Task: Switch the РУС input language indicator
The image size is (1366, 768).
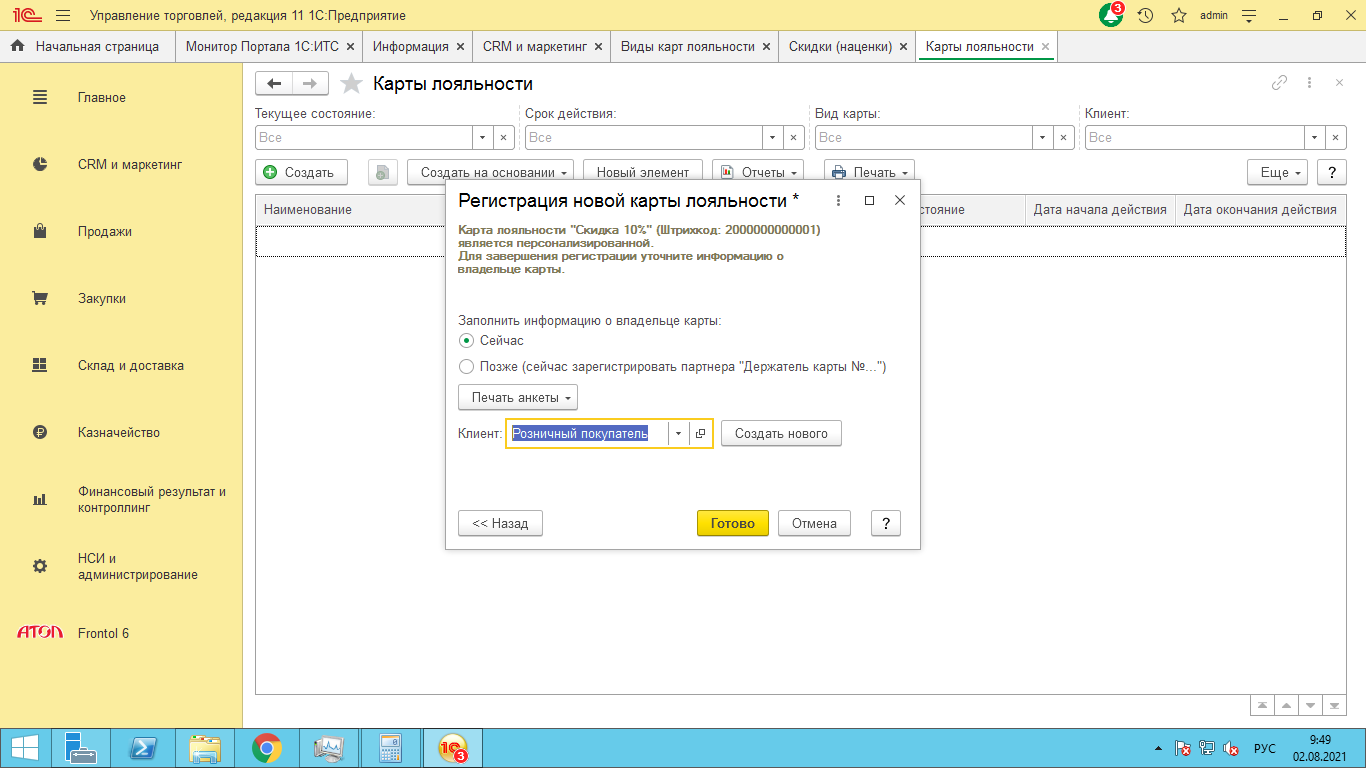Action: coord(1265,748)
